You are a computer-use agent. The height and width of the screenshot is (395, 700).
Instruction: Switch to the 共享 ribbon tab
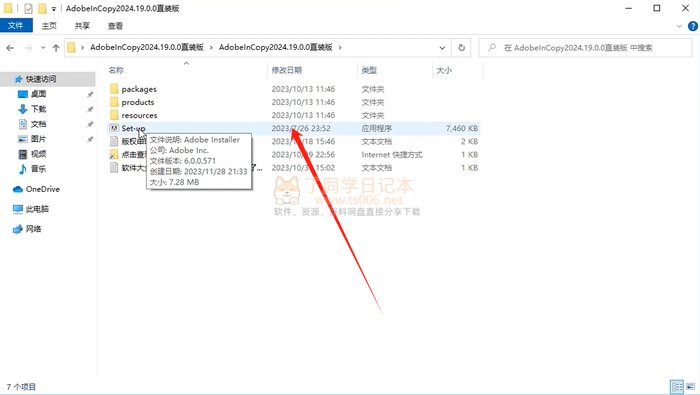(82, 26)
